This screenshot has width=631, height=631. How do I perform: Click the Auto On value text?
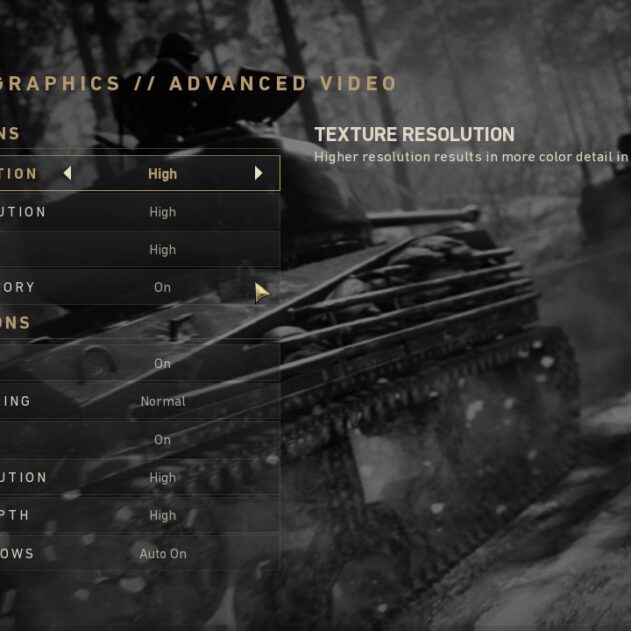tap(163, 554)
